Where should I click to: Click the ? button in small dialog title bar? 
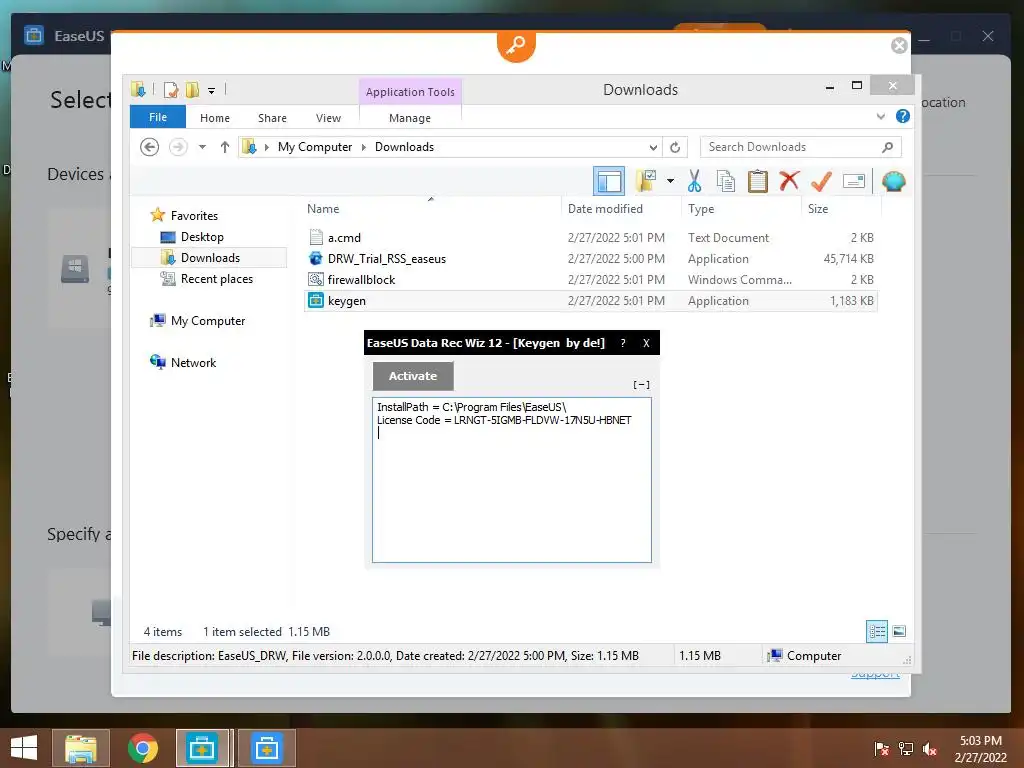click(623, 343)
